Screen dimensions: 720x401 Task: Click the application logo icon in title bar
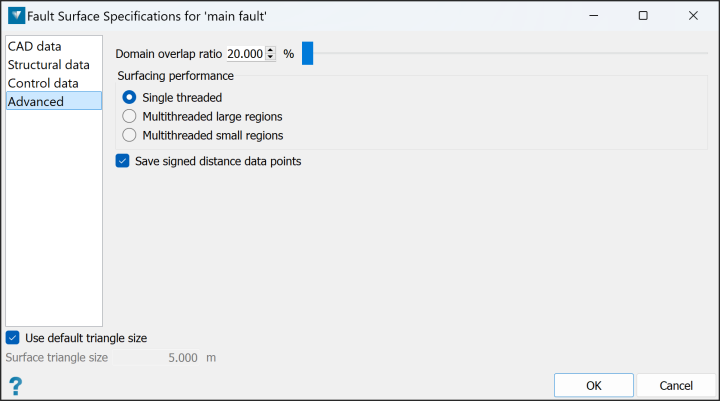pyautogui.click(x=17, y=16)
